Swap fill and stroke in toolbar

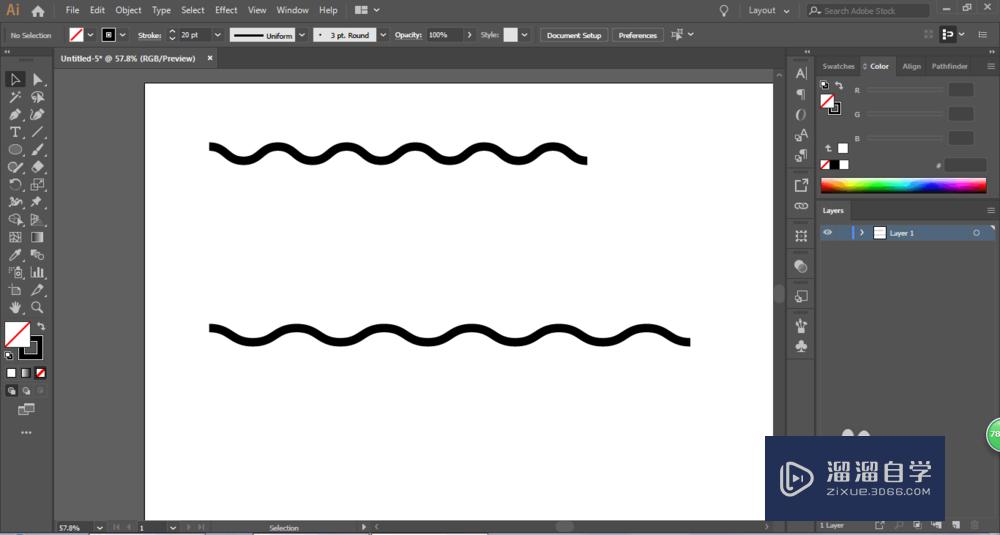[x=41, y=326]
